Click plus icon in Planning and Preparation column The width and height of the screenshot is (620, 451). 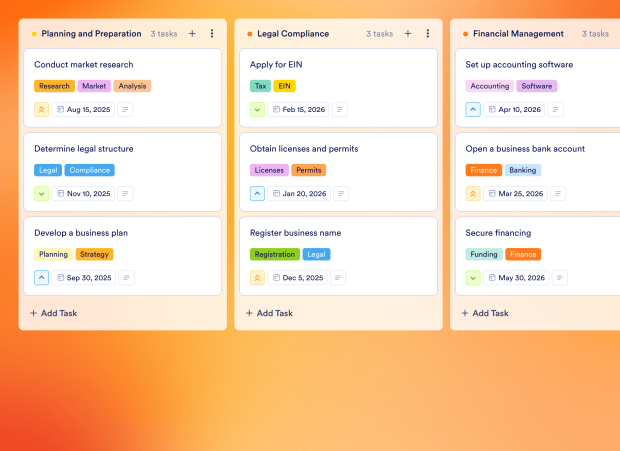point(192,34)
